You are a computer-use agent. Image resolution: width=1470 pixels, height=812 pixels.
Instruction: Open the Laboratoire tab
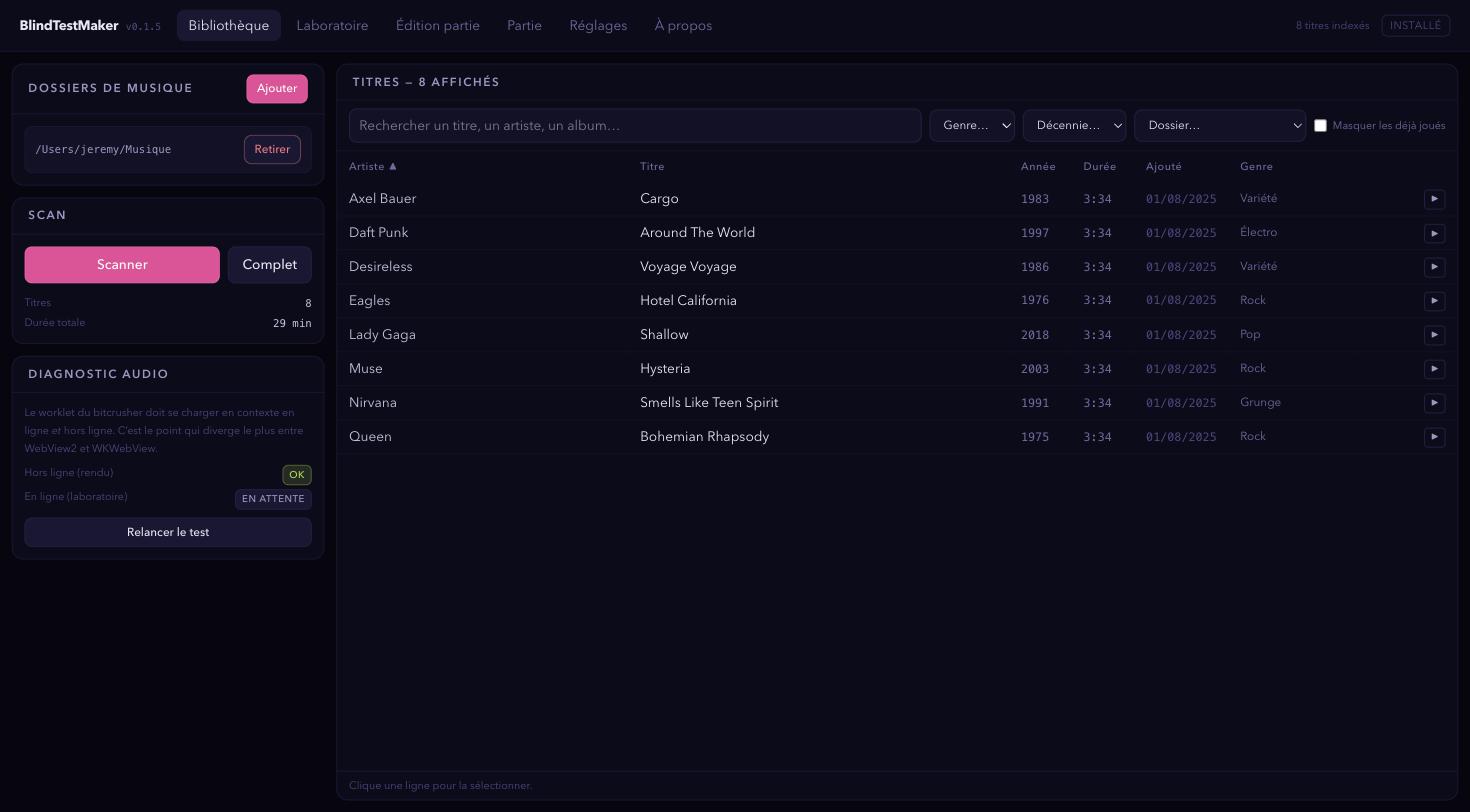pyautogui.click(x=332, y=26)
